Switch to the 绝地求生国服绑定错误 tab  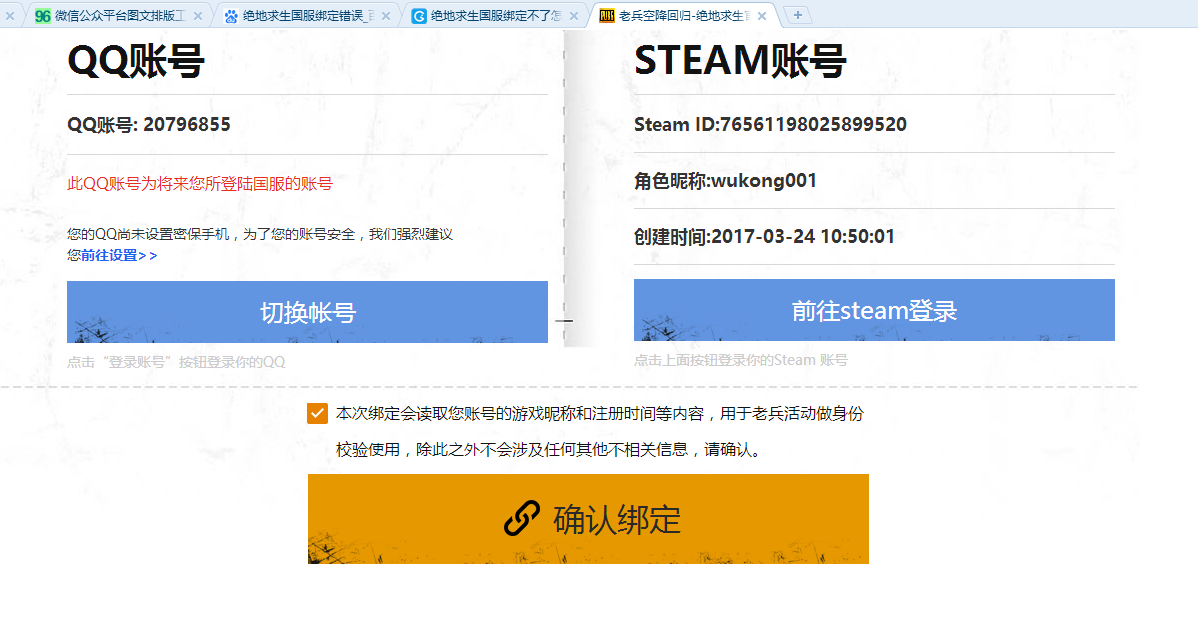pyautogui.click(x=308, y=15)
